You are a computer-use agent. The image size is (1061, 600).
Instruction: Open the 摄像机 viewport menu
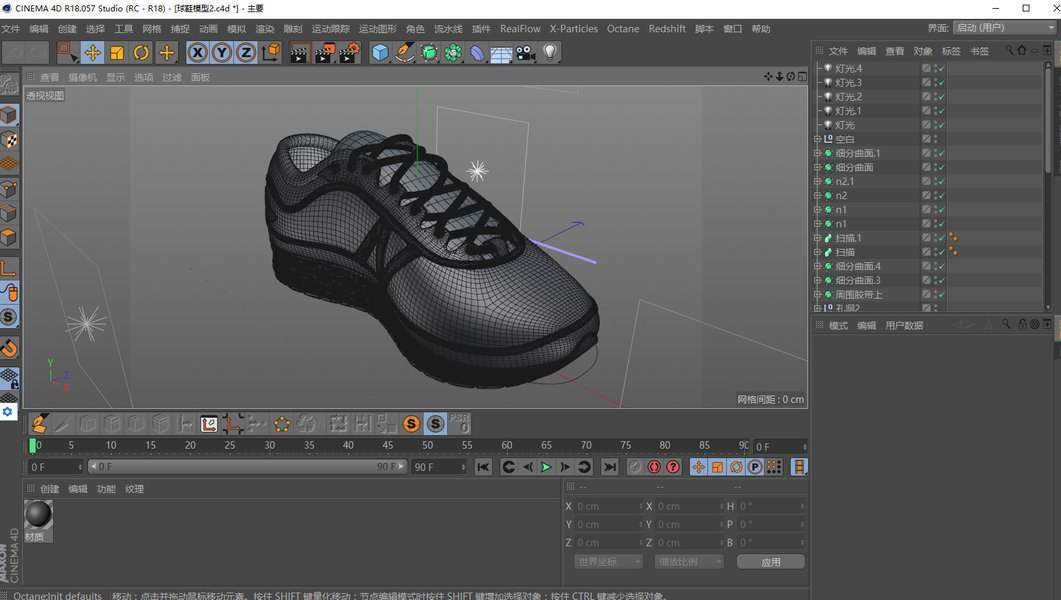coord(82,77)
